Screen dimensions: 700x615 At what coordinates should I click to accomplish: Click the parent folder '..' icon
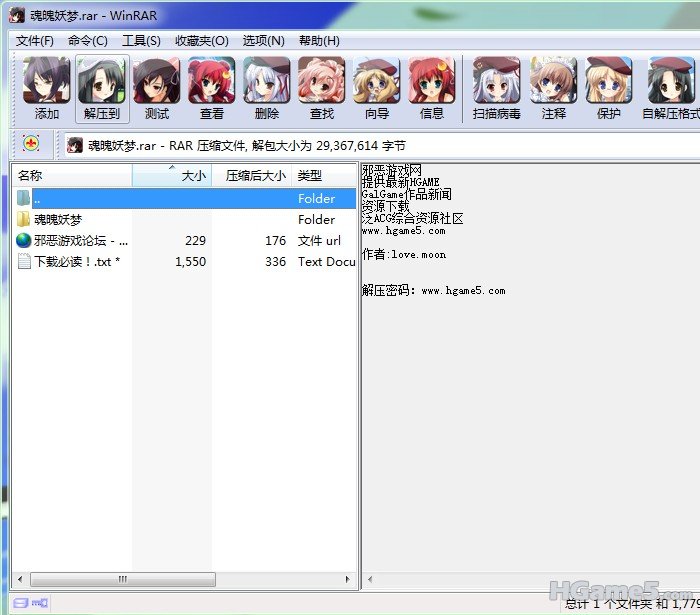pyautogui.click(x=23, y=198)
